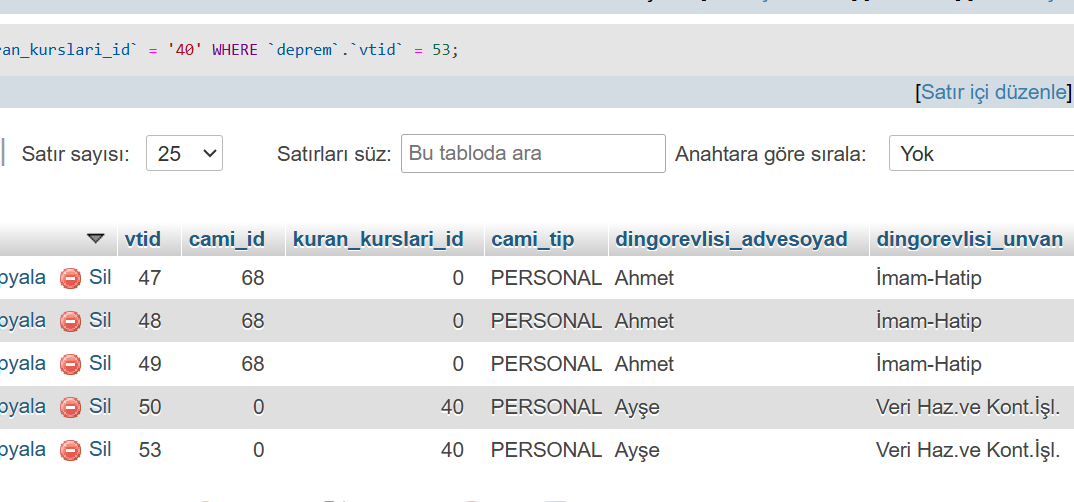Select the vtid cell with value 48
This screenshot has width=1074, height=502.
click(149, 321)
